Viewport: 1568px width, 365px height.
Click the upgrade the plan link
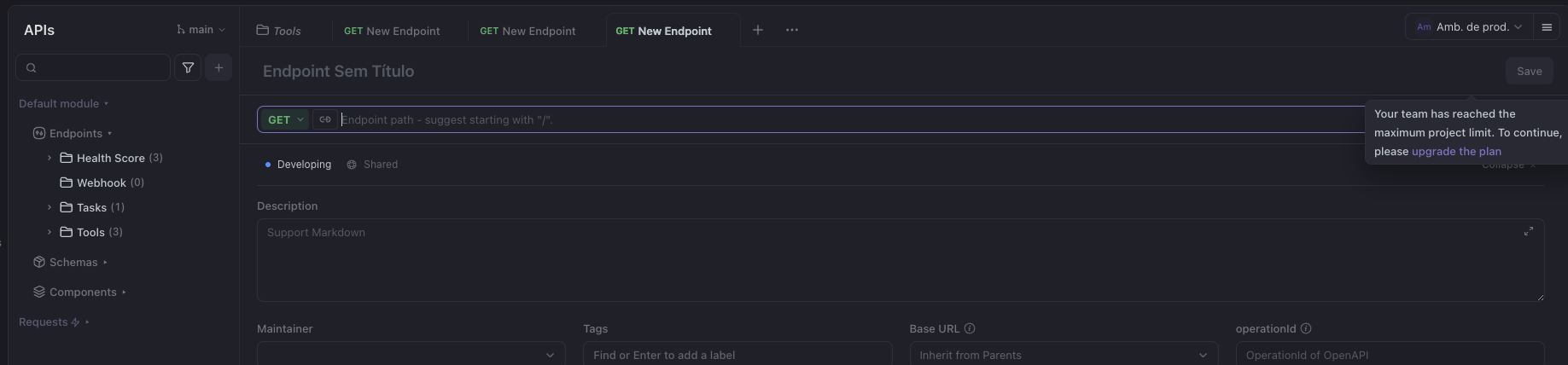(x=1455, y=151)
